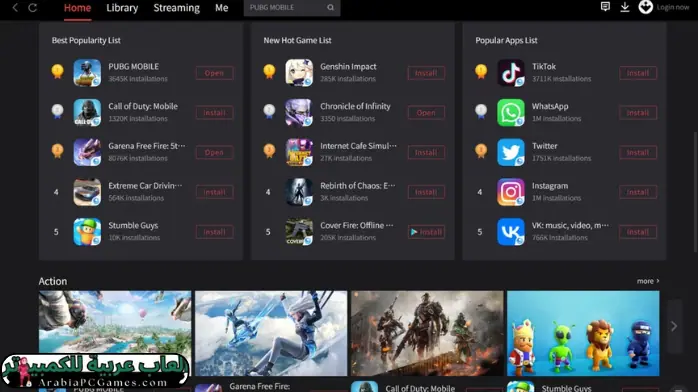Click the Extreme Car Driving icon
Screen dimensions: 698x392
pos(87,192)
